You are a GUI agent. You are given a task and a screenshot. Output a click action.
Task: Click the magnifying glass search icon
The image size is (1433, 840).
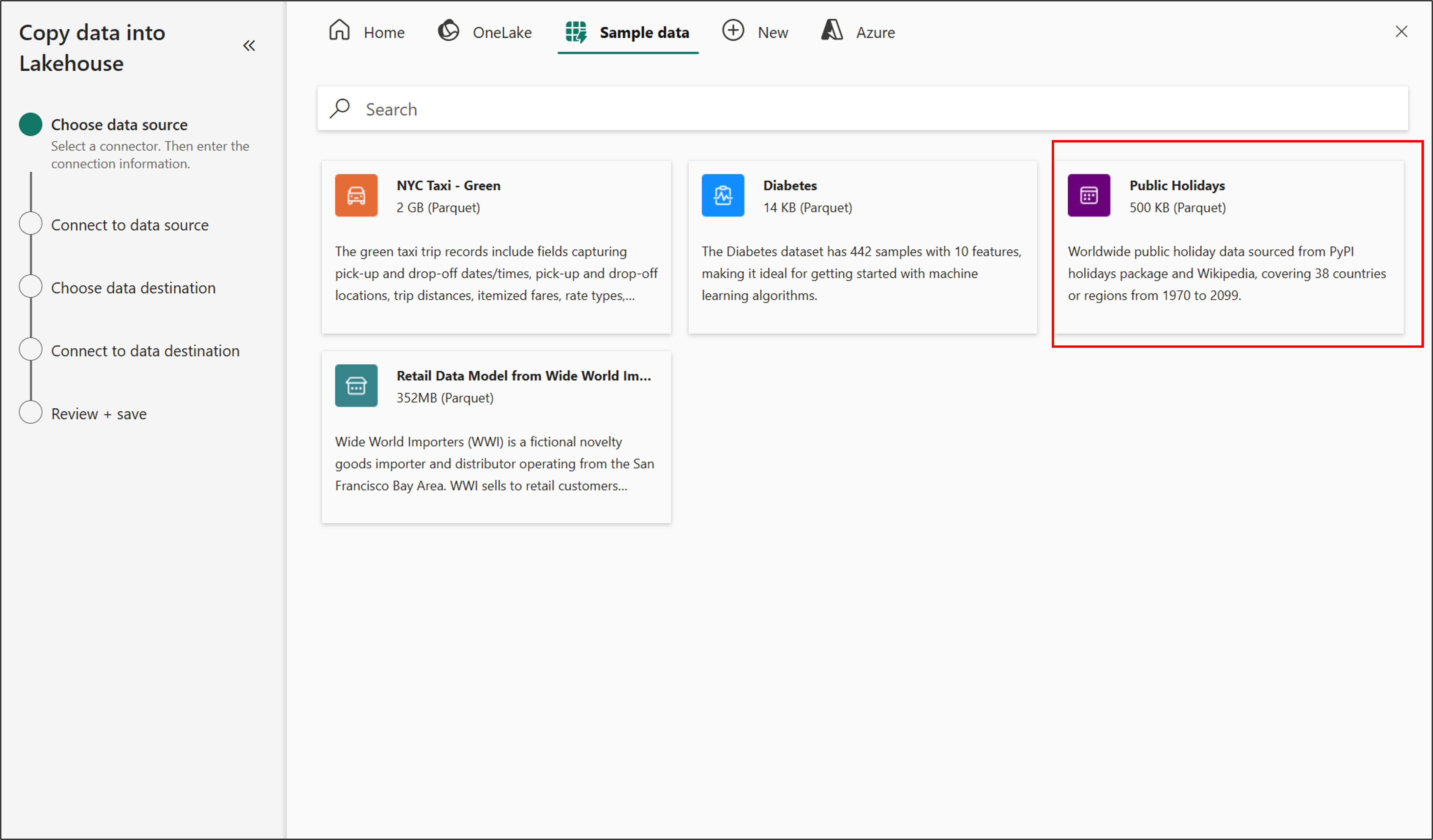[340, 109]
